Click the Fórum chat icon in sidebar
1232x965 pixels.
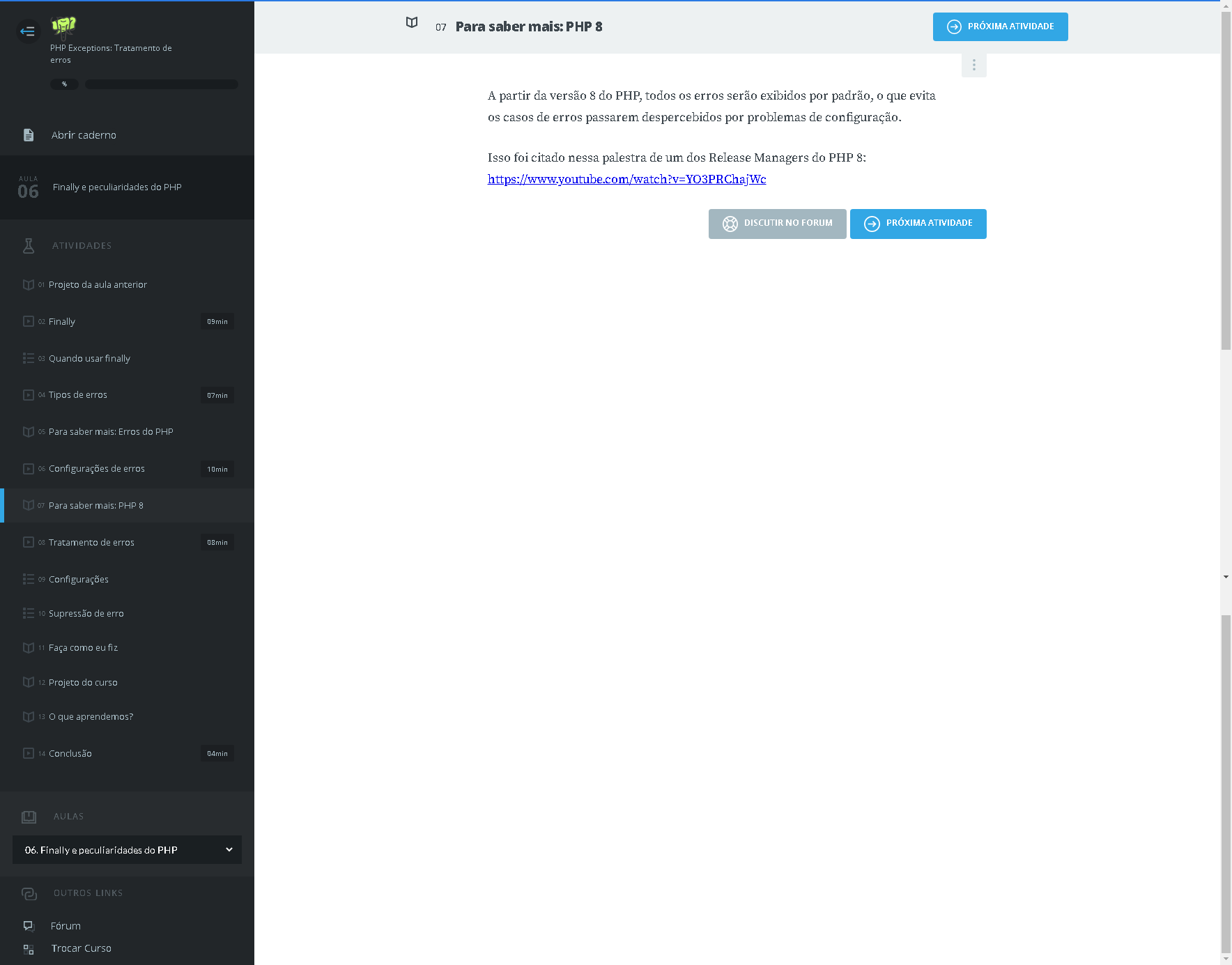tap(29, 926)
